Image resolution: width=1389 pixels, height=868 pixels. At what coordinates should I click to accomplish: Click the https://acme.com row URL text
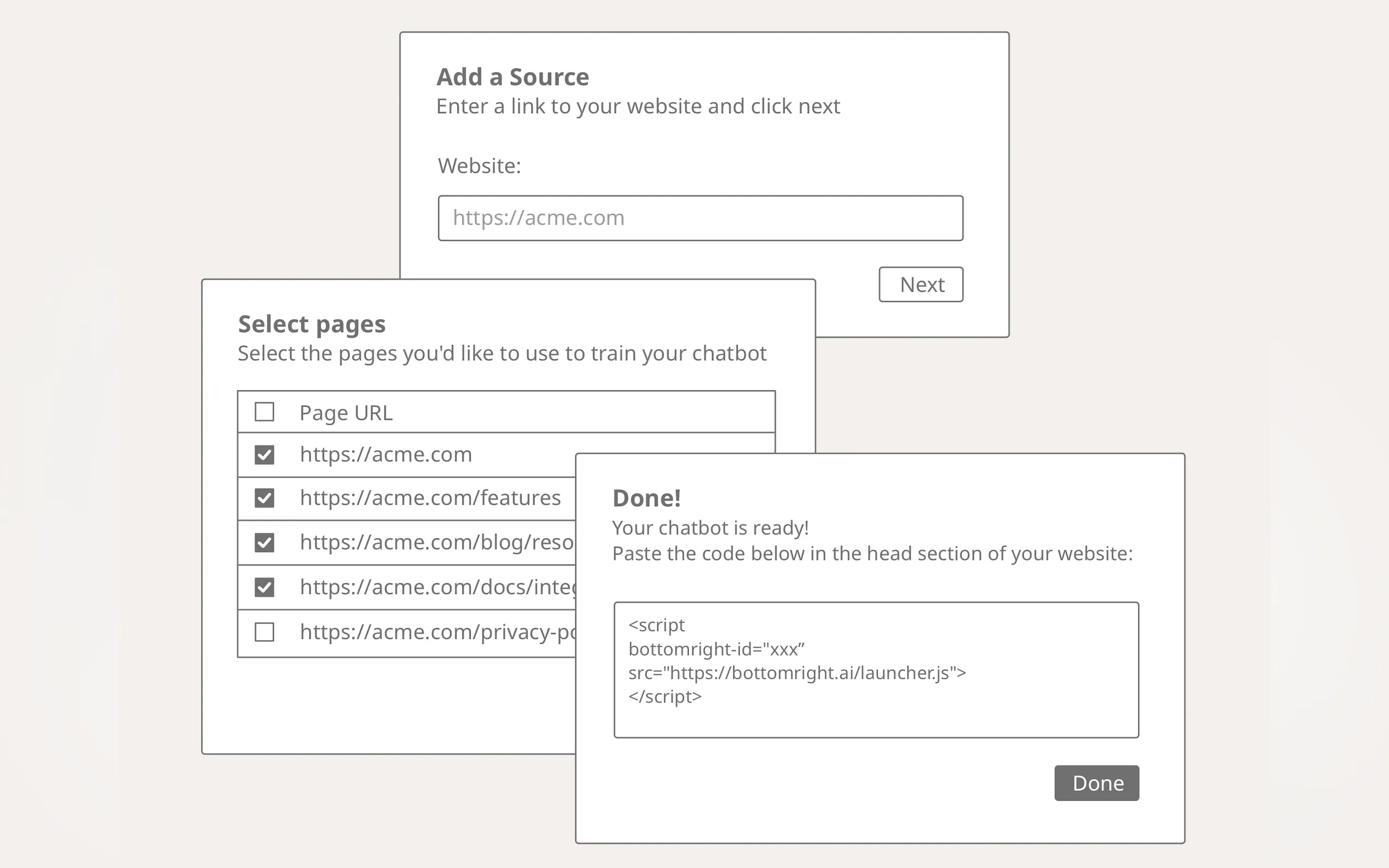386,455
